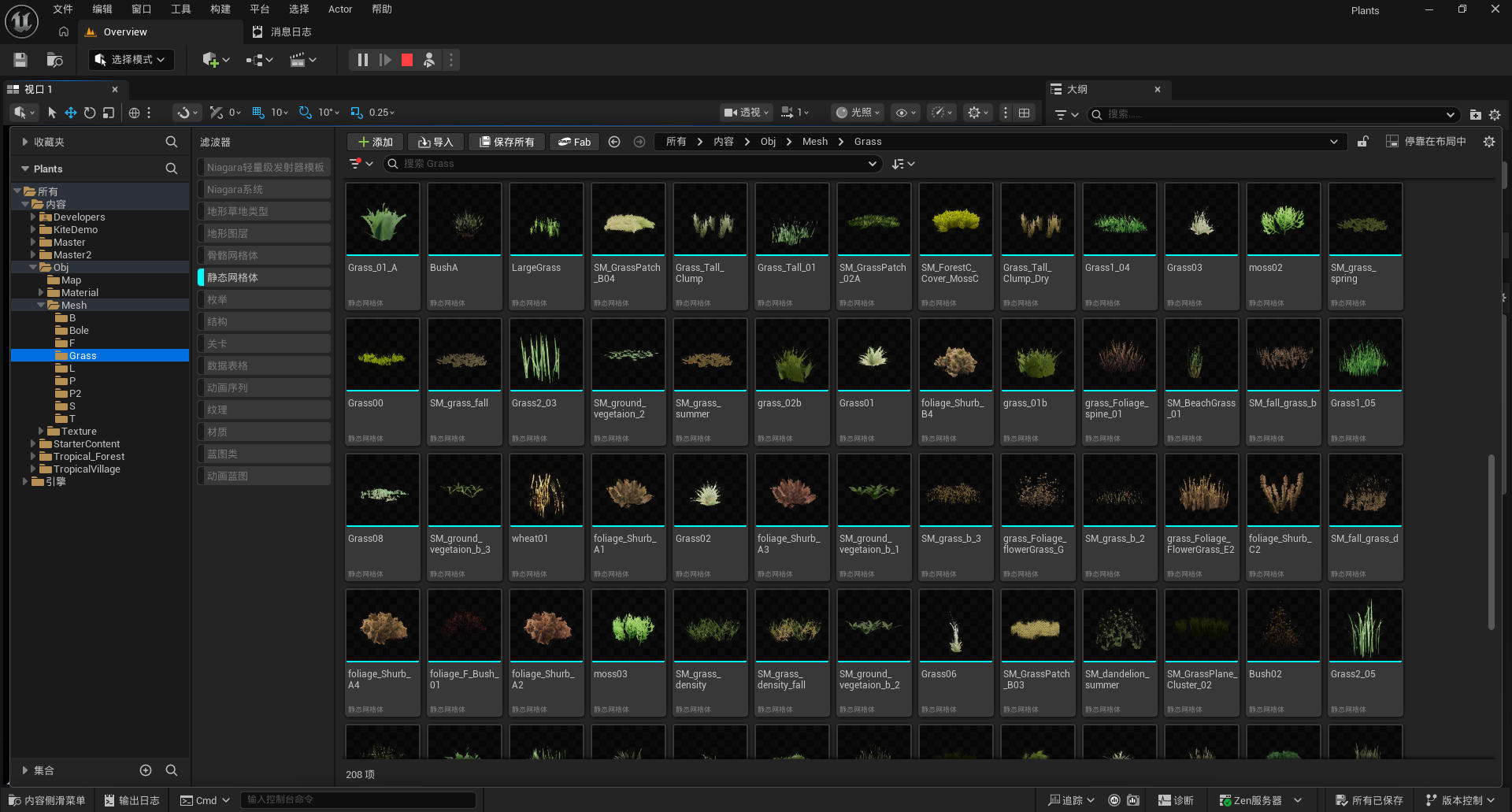Open outliner settings gear icon
The height and width of the screenshot is (812, 1512).
pyautogui.click(x=1495, y=114)
